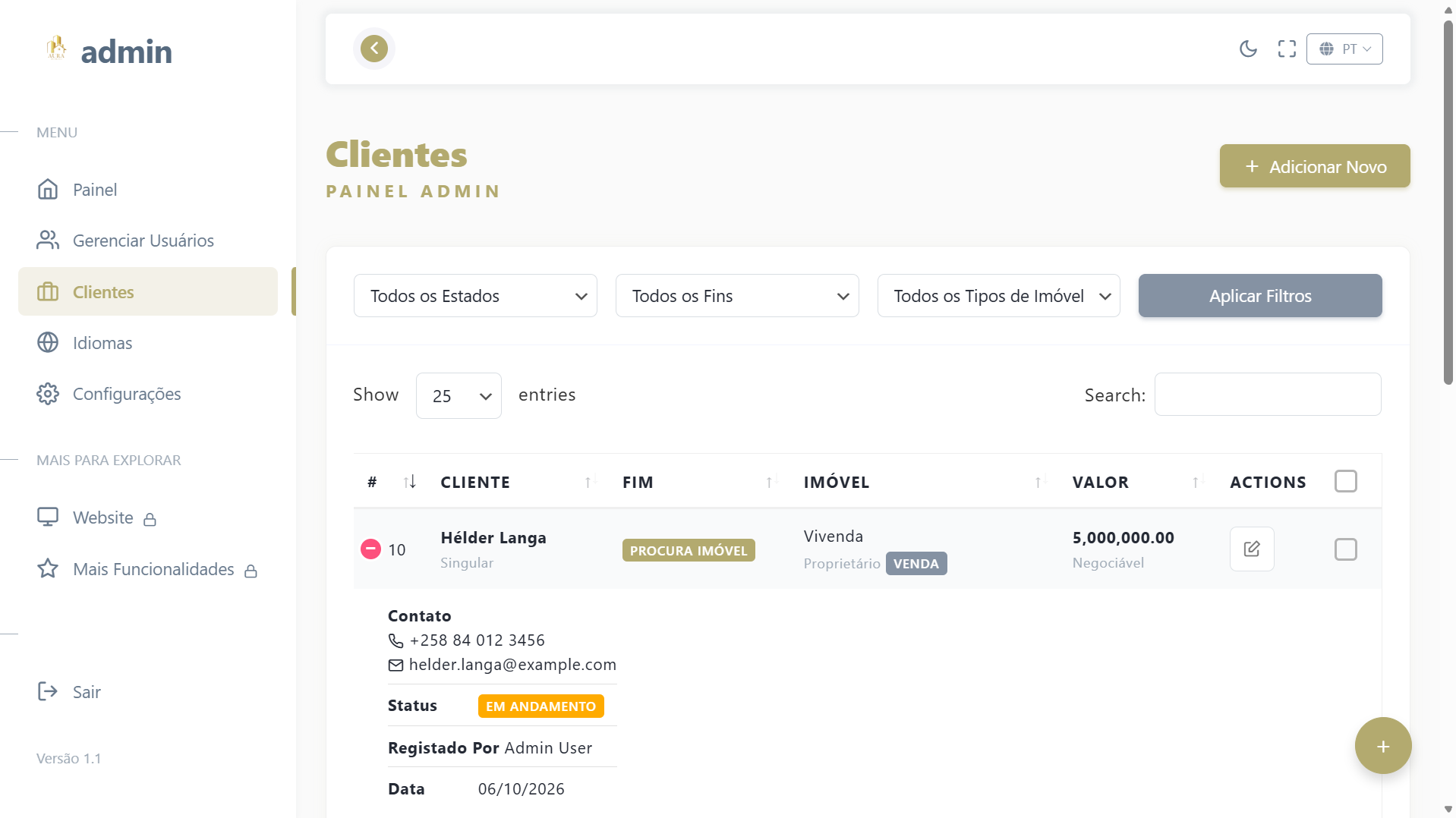Apply filters with Aplicar Filtros
Screen dimensions: 1456x818
point(1260,296)
